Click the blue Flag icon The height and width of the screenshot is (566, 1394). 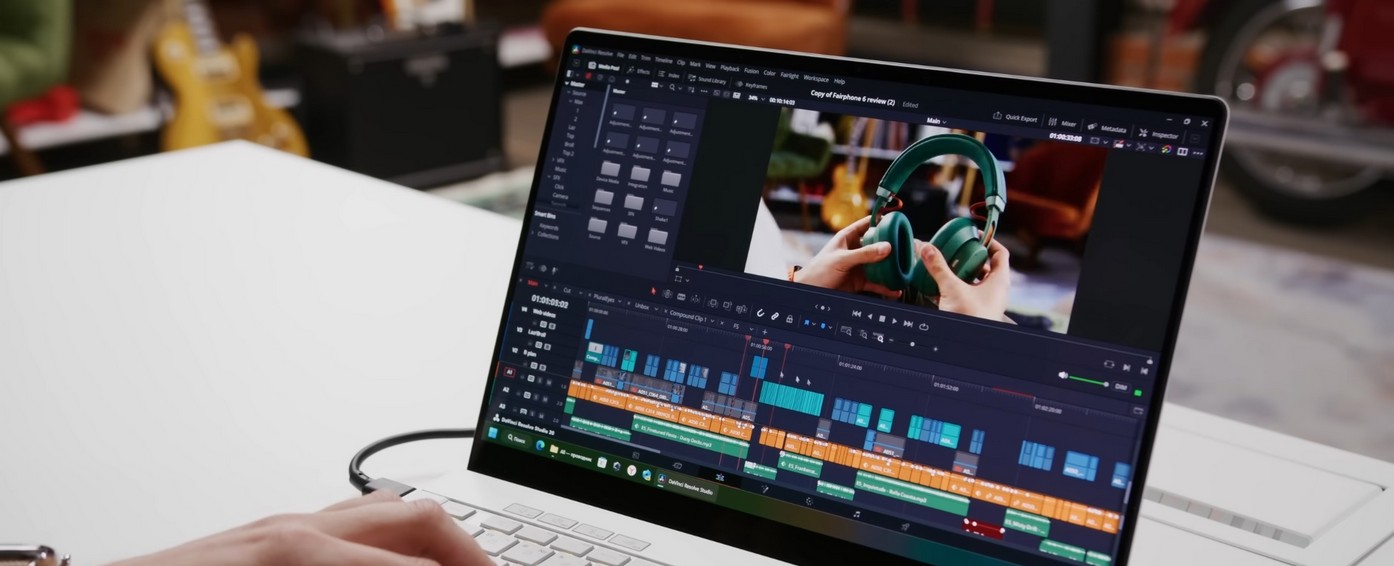coord(809,323)
